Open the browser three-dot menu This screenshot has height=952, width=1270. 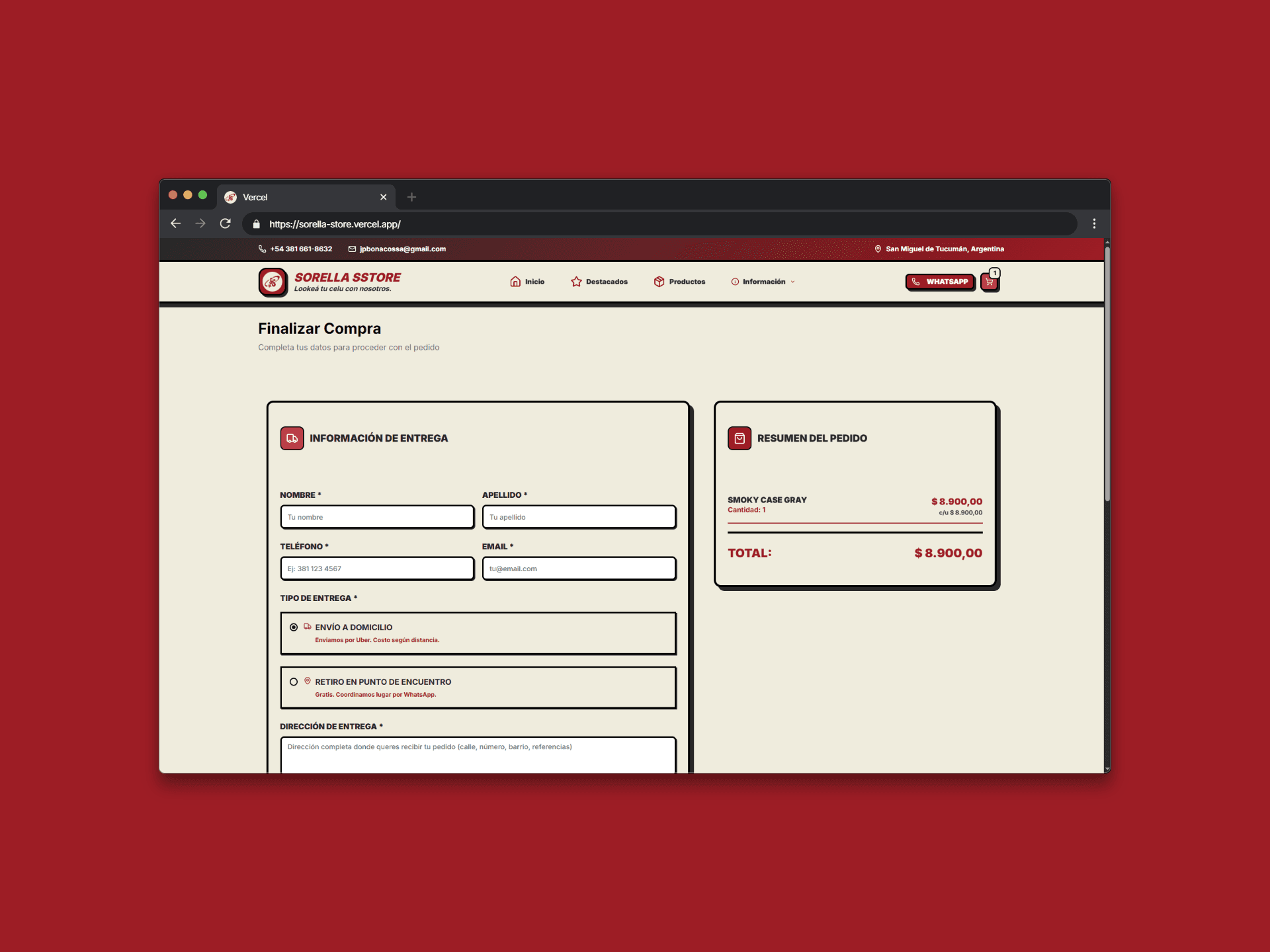click(1094, 223)
